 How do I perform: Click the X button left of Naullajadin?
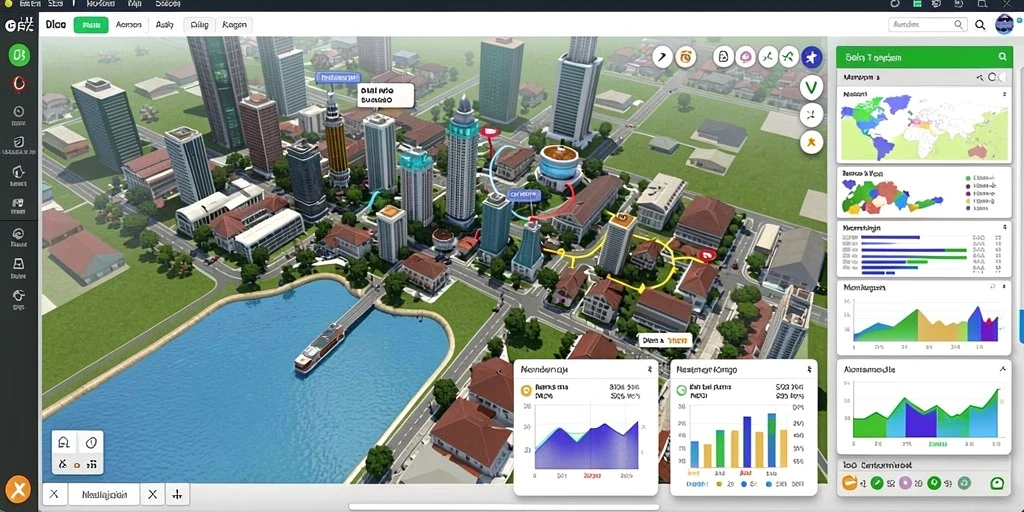54,494
